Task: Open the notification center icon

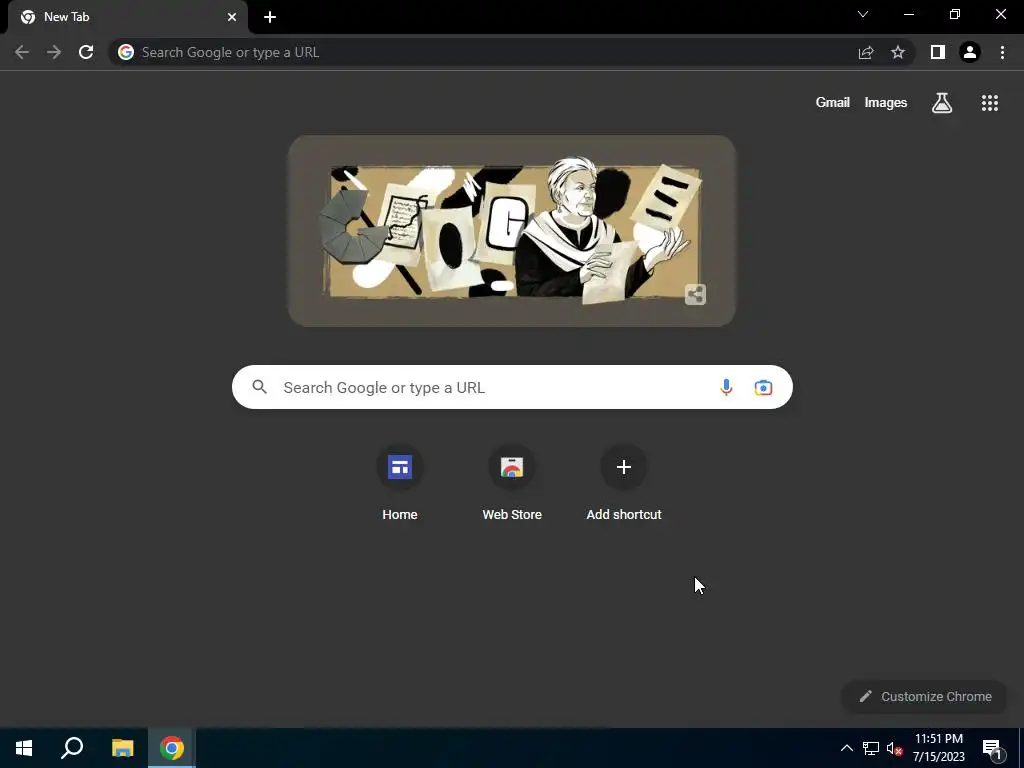Action: click(993, 749)
